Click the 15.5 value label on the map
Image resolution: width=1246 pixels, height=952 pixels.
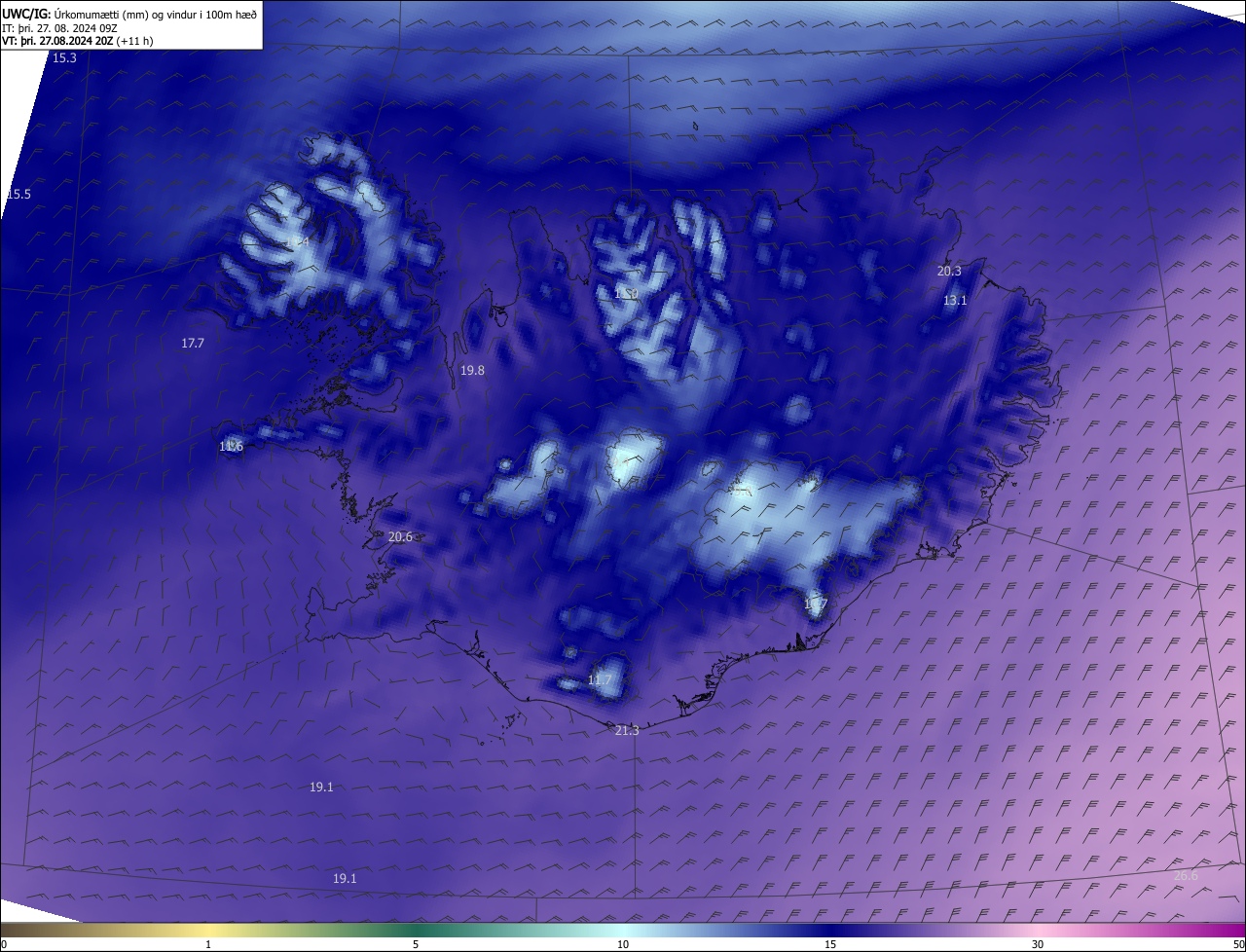[x=18, y=195]
